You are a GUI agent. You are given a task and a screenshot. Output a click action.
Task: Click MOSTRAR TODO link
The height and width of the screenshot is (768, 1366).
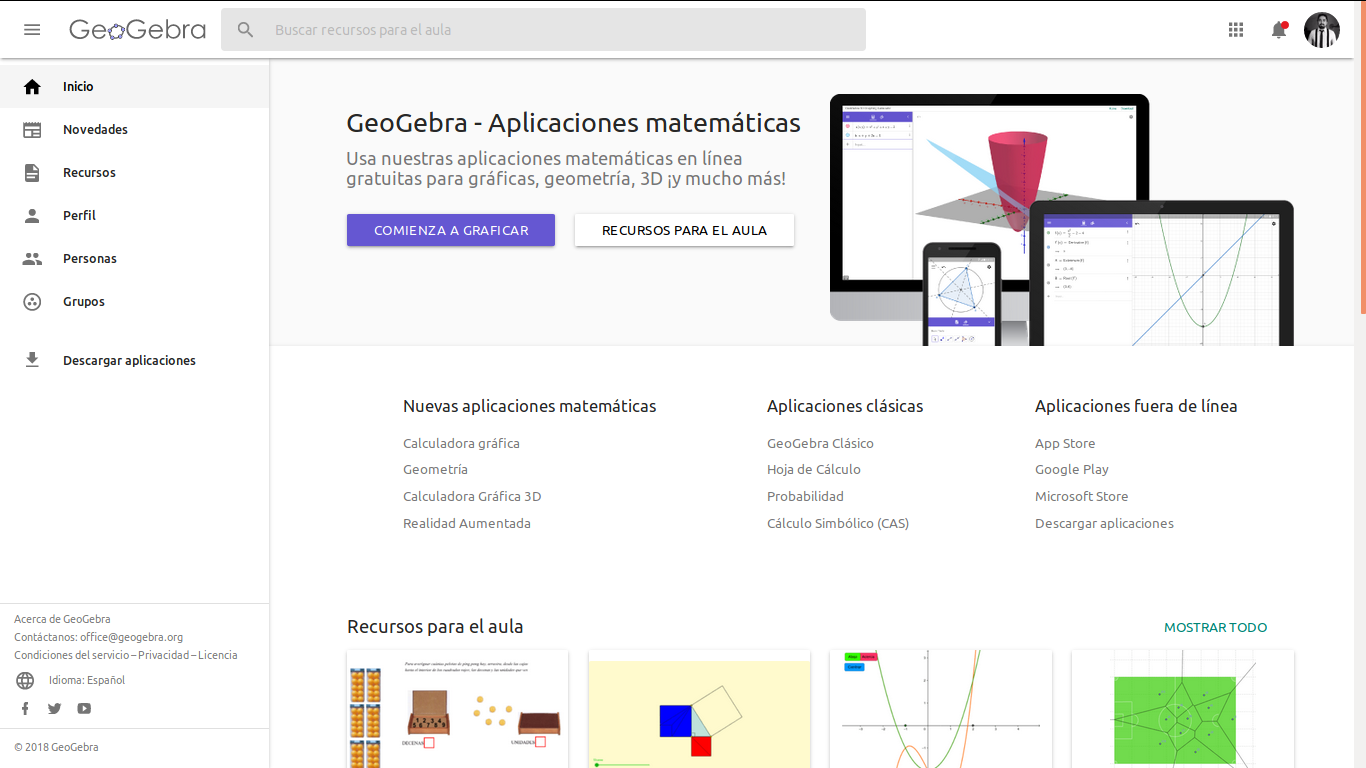click(x=1215, y=628)
